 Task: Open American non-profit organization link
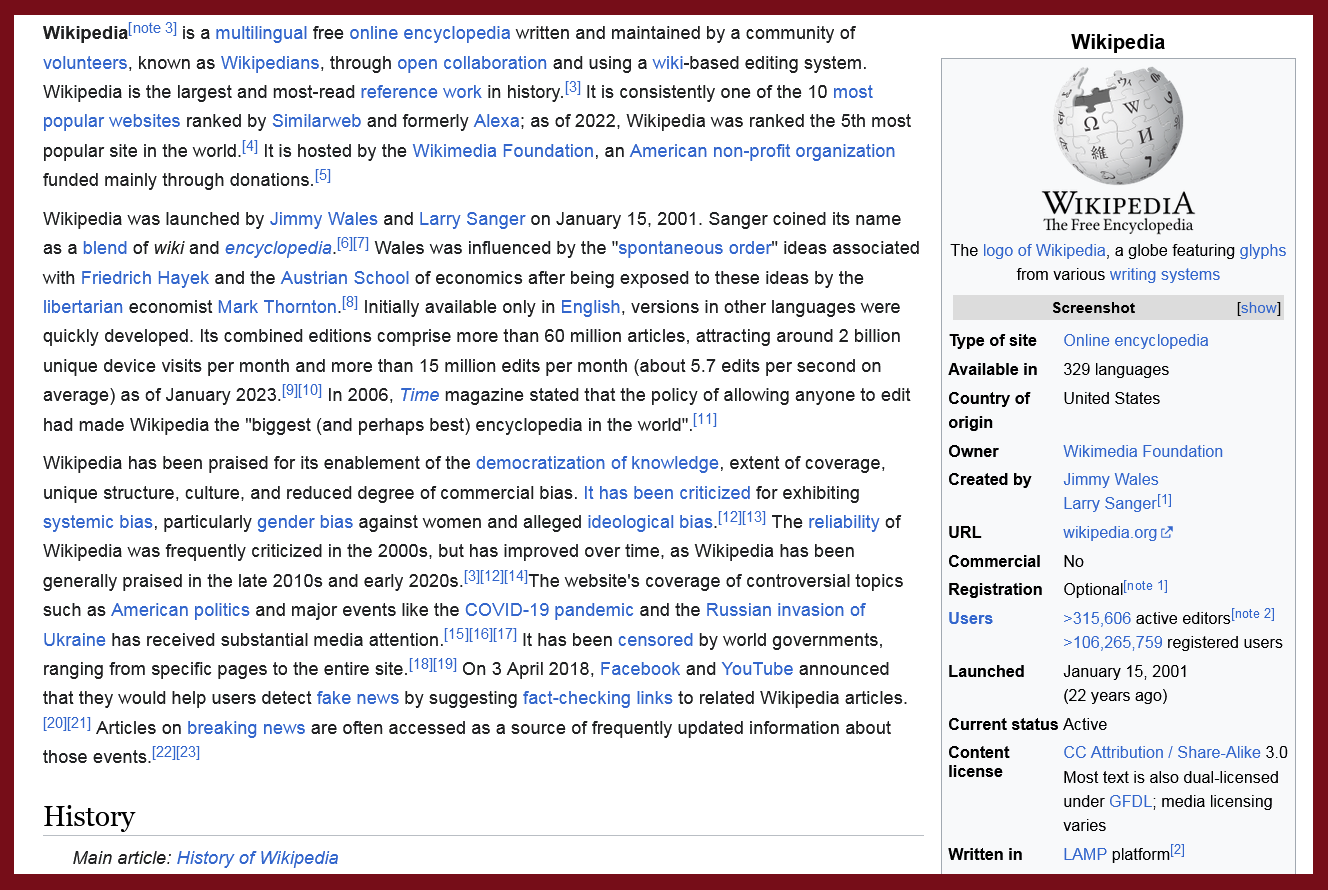pos(762,151)
